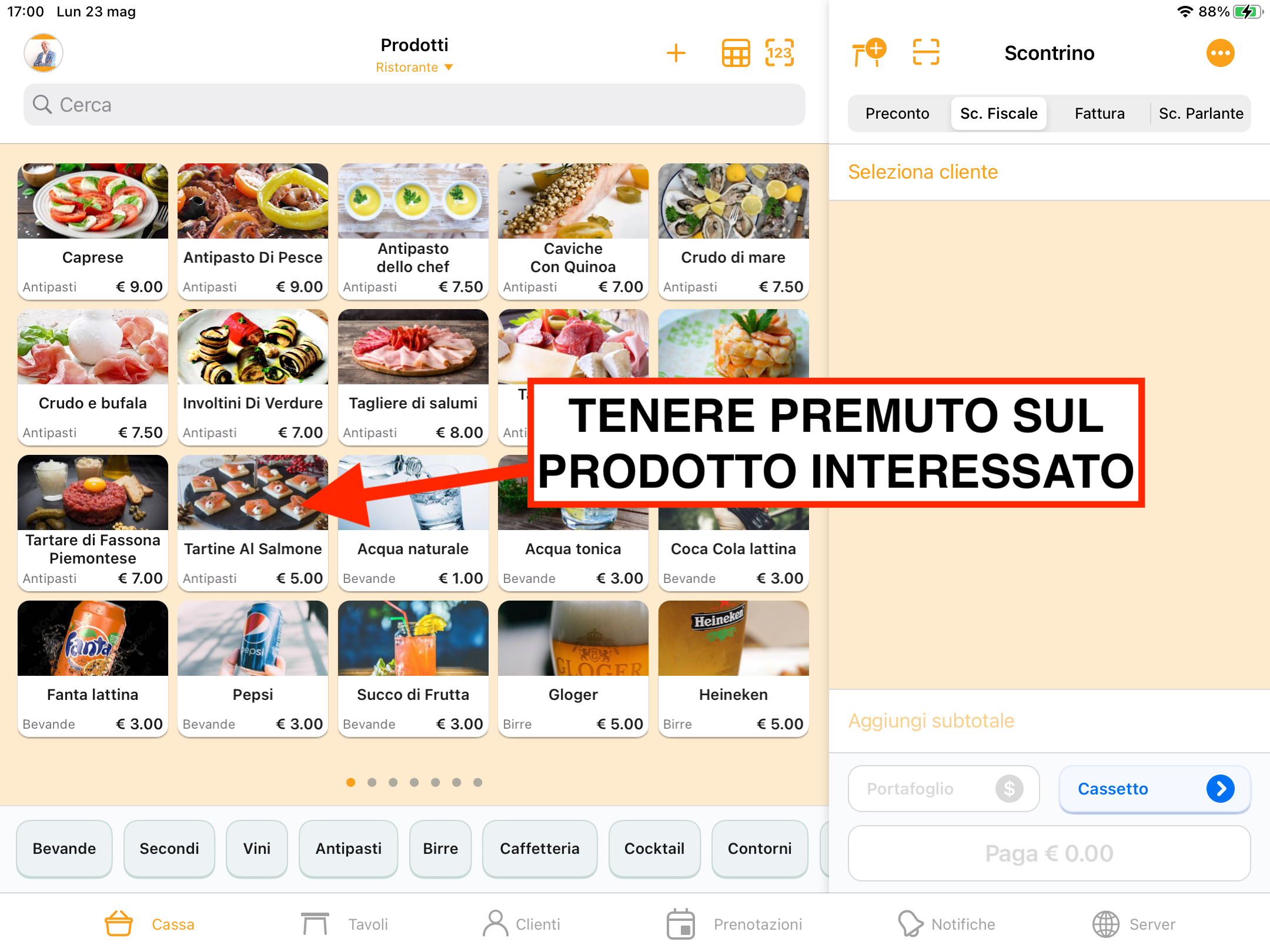The width and height of the screenshot is (1270, 952).
Task: Add Crudo di mare product
Action: [x=733, y=231]
